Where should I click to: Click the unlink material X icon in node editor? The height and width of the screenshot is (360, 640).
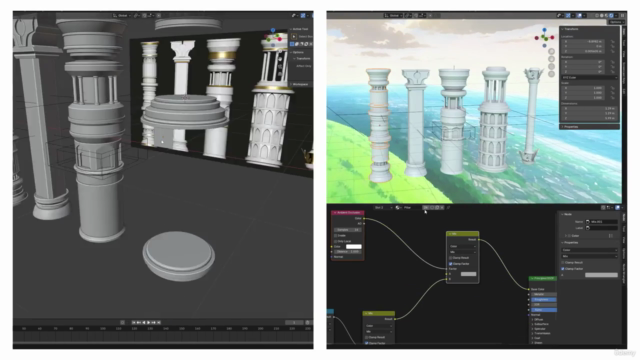point(442,208)
